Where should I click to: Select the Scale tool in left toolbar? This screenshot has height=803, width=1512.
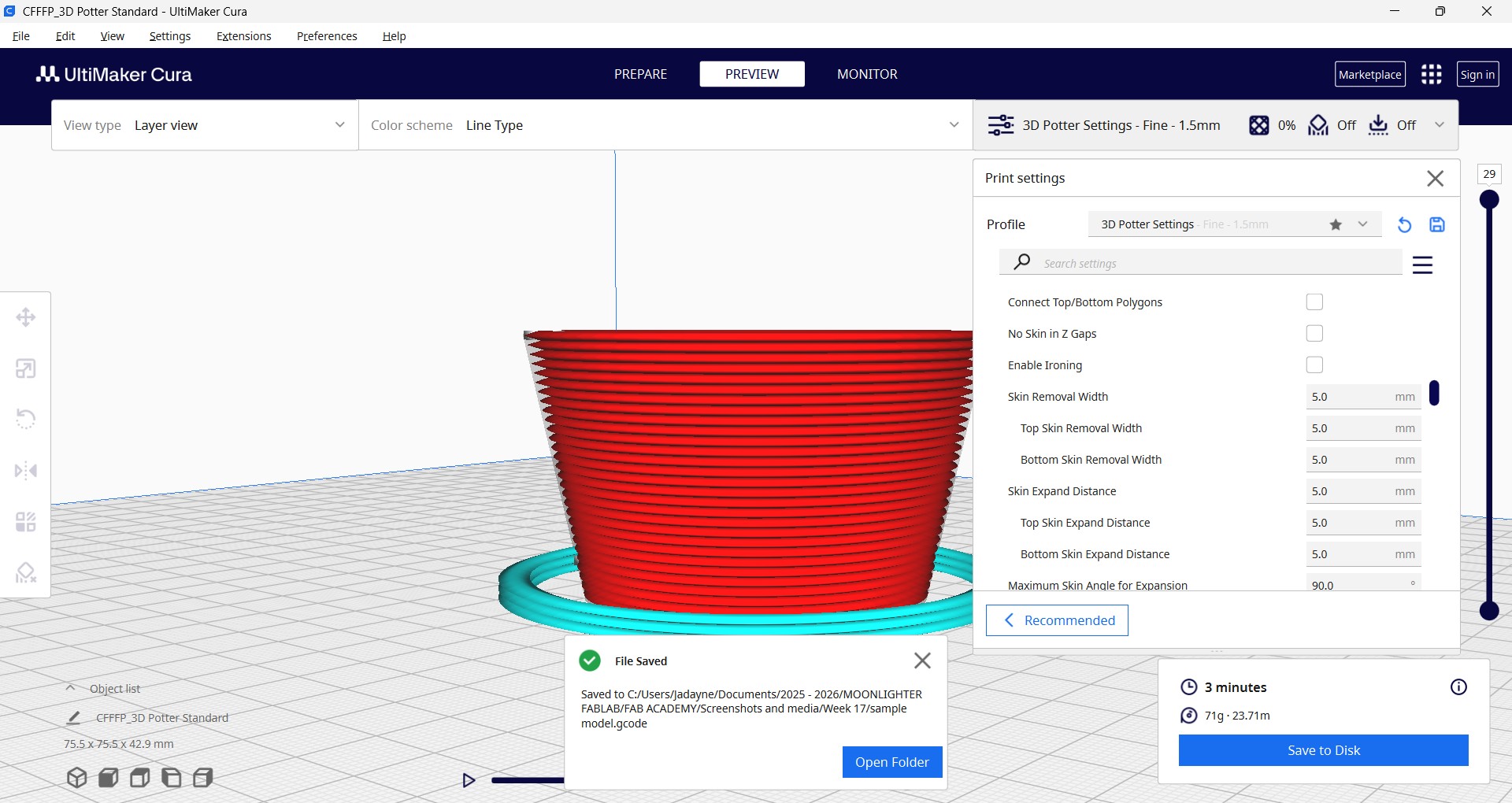pos(26,368)
